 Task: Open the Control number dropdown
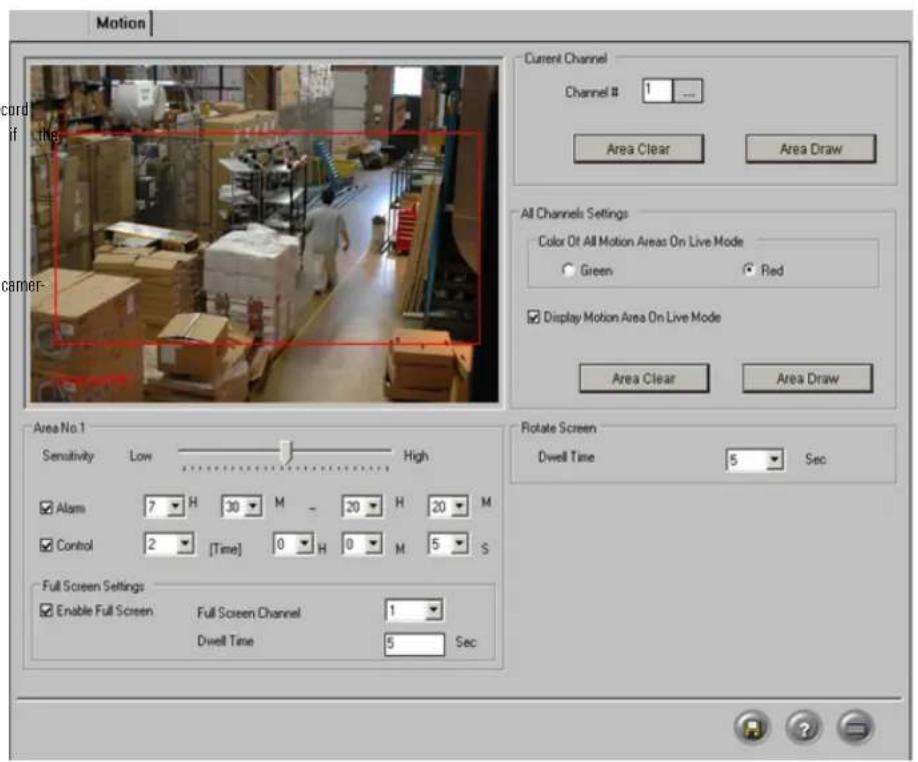click(x=184, y=544)
